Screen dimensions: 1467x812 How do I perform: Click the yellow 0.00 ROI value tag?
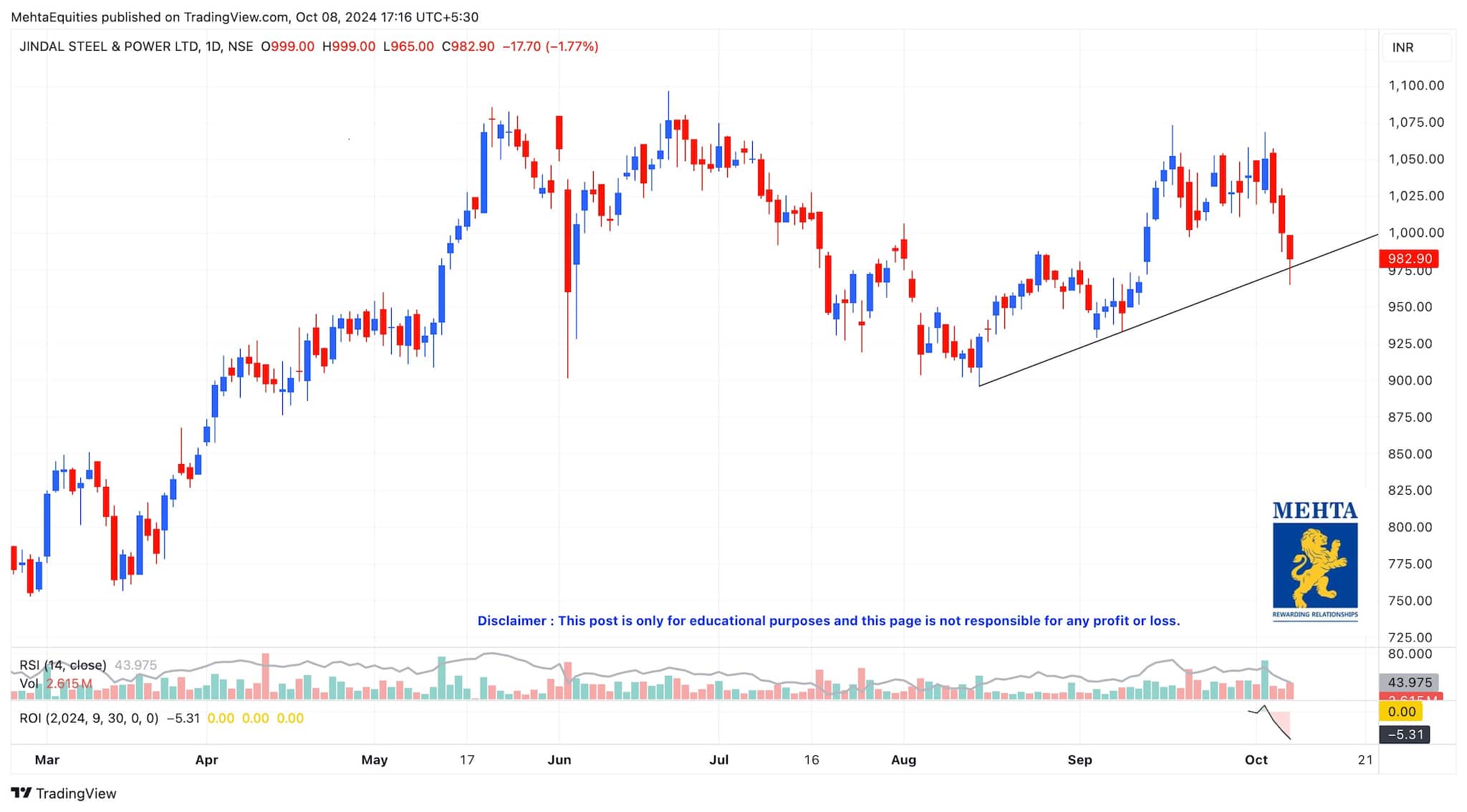(1400, 712)
